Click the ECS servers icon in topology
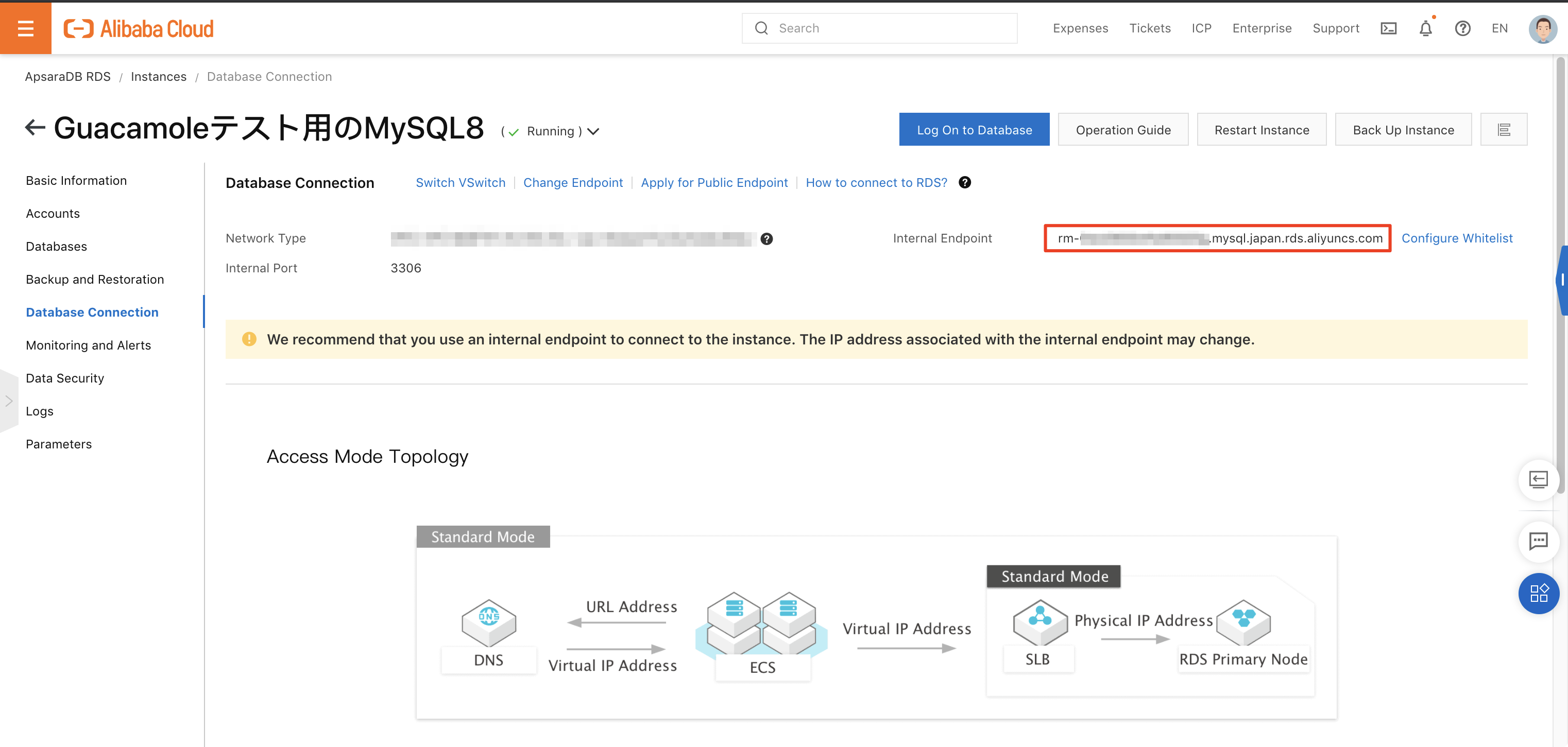Screen dimensions: 1568x747 tap(761, 626)
